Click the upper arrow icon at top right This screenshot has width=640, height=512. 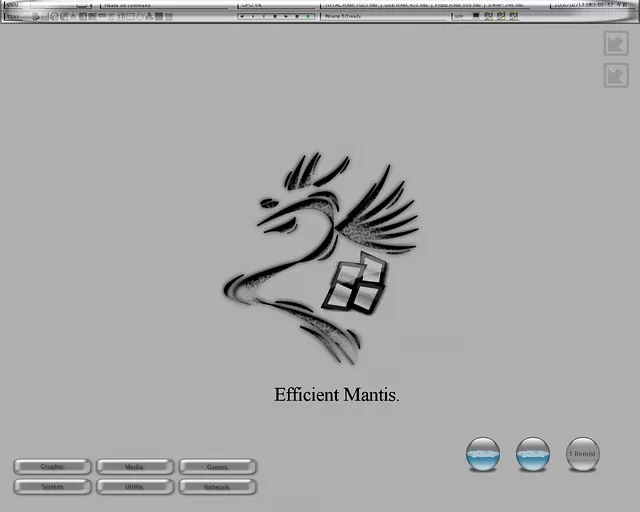[x=616, y=43]
